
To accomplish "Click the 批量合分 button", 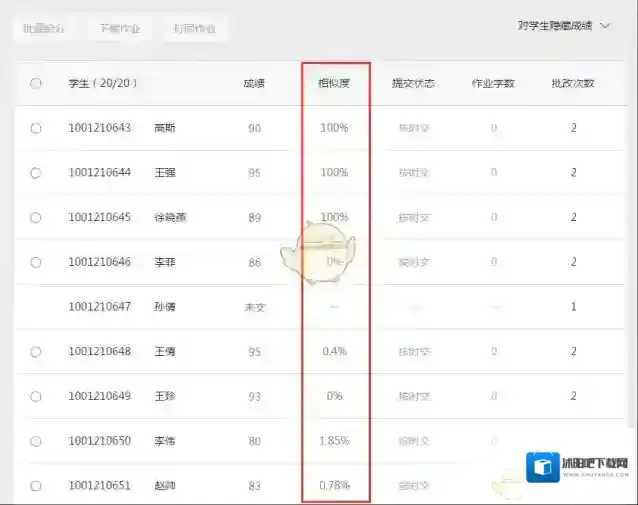I will [x=45, y=29].
